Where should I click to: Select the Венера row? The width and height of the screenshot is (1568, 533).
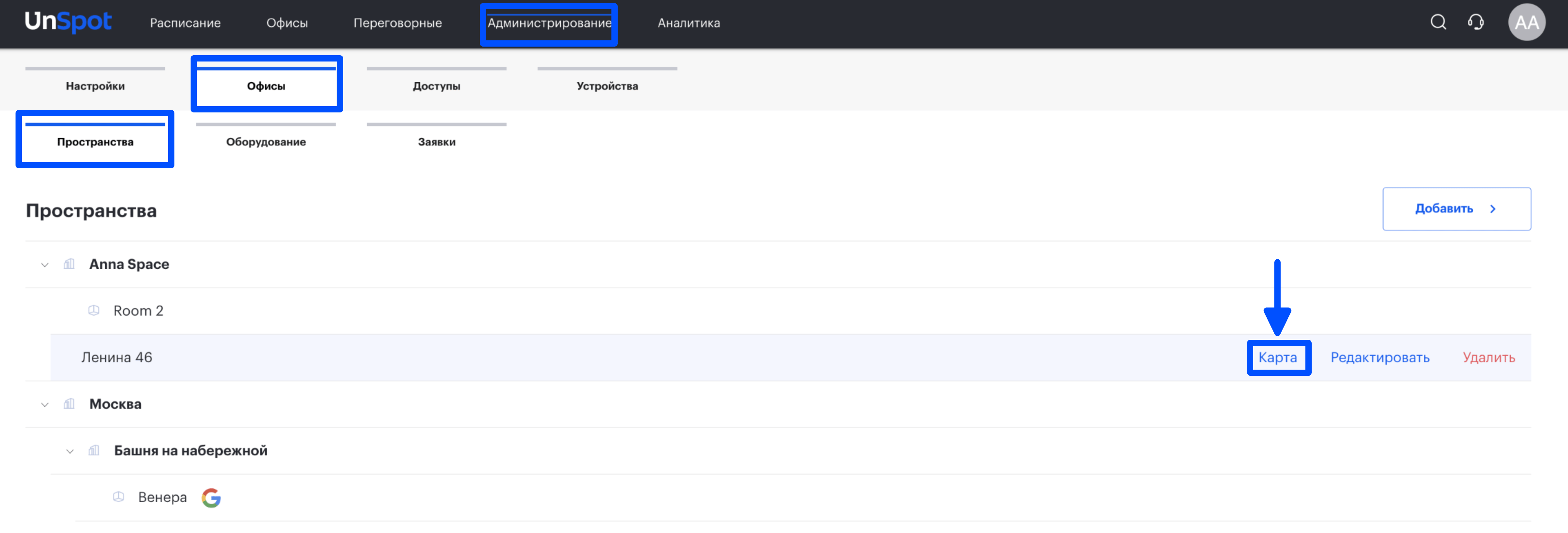[x=804, y=498]
